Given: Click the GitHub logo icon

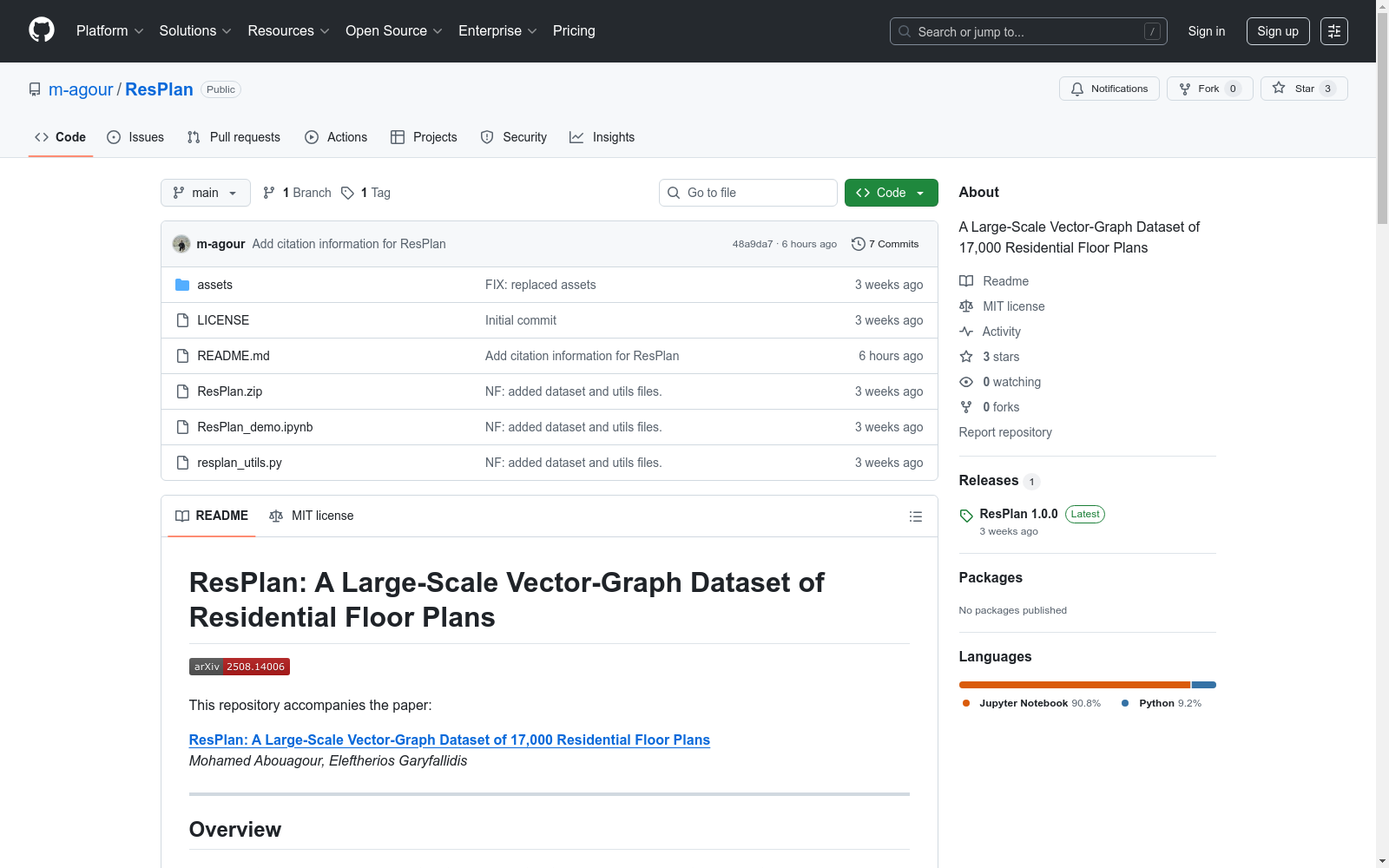Looking at the screenshot, I should tap(42, 30).
